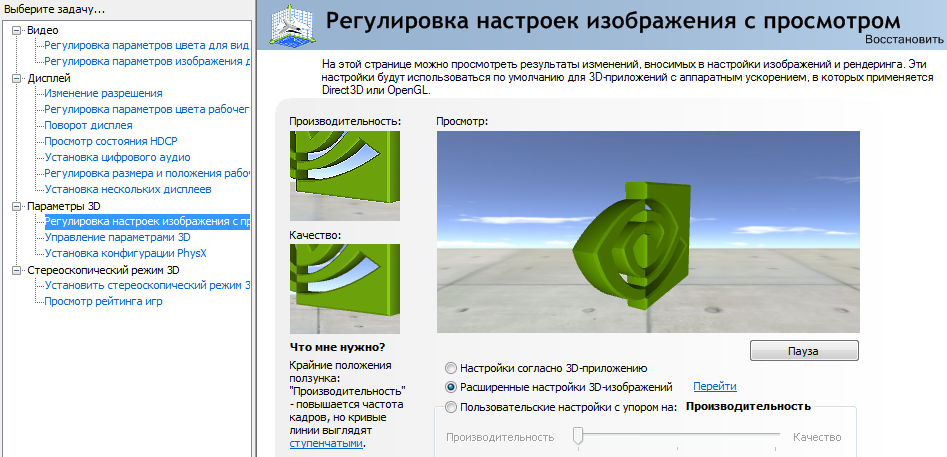Select Пользовательские настройки с упором на radio

pos(451,407)
